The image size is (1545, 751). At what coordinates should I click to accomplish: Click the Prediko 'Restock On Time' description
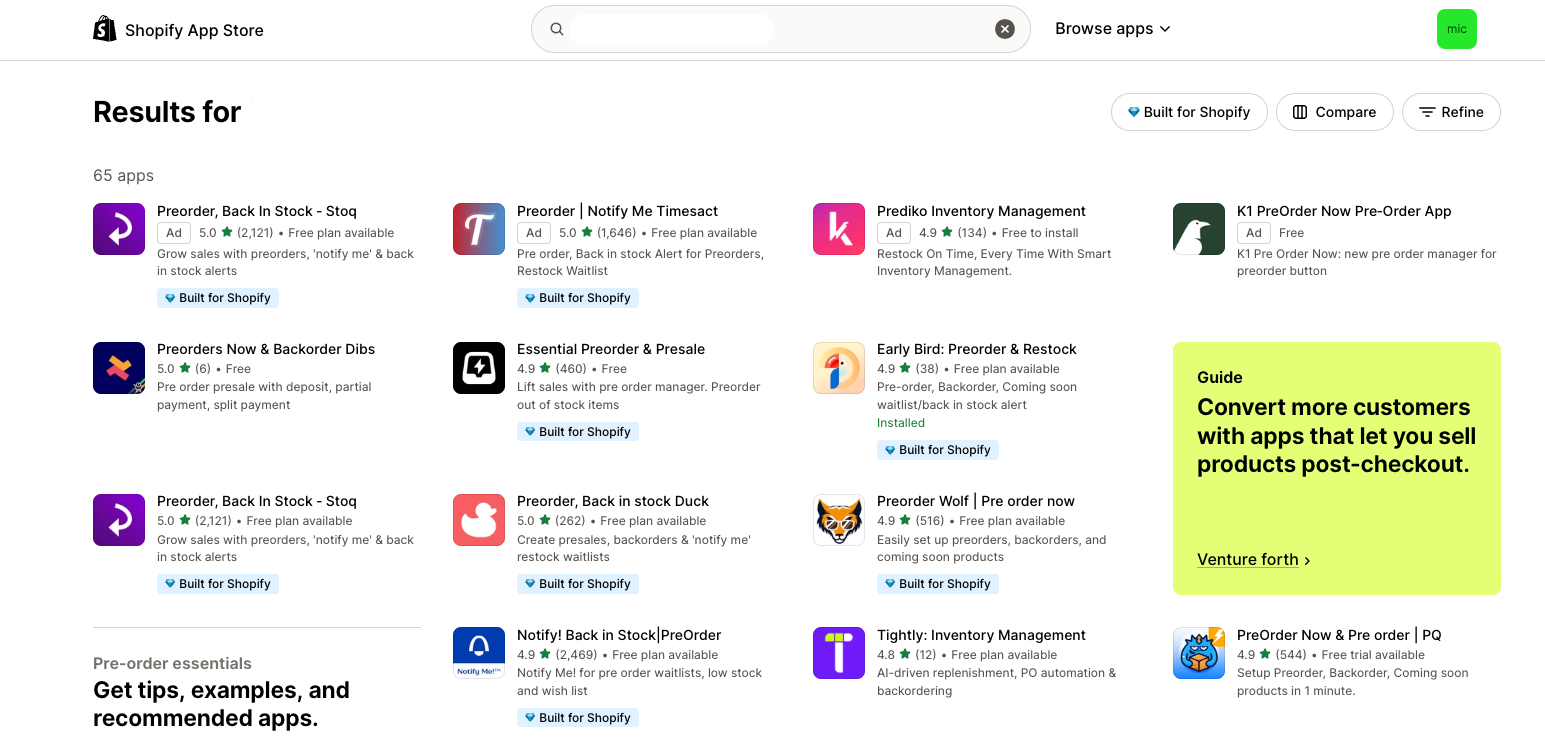994,262
